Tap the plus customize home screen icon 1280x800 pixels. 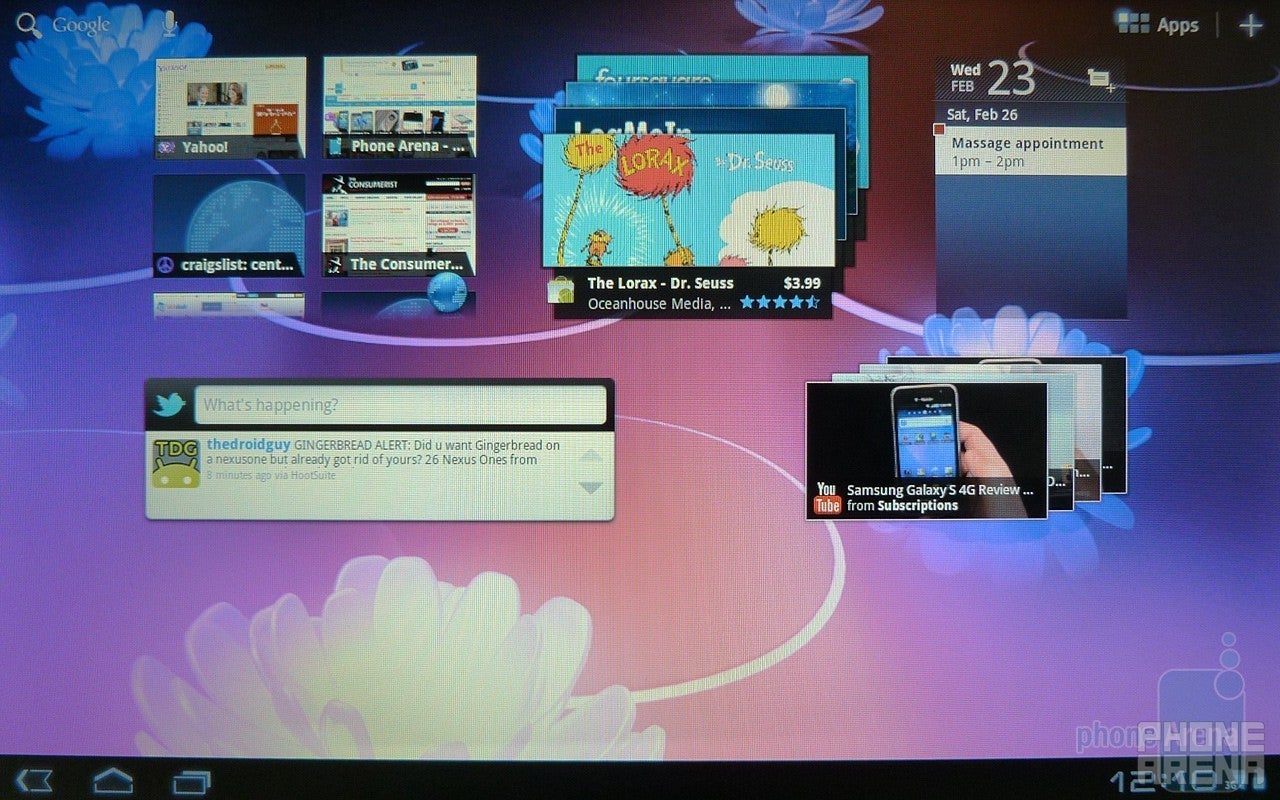(x=1251, y=25)
